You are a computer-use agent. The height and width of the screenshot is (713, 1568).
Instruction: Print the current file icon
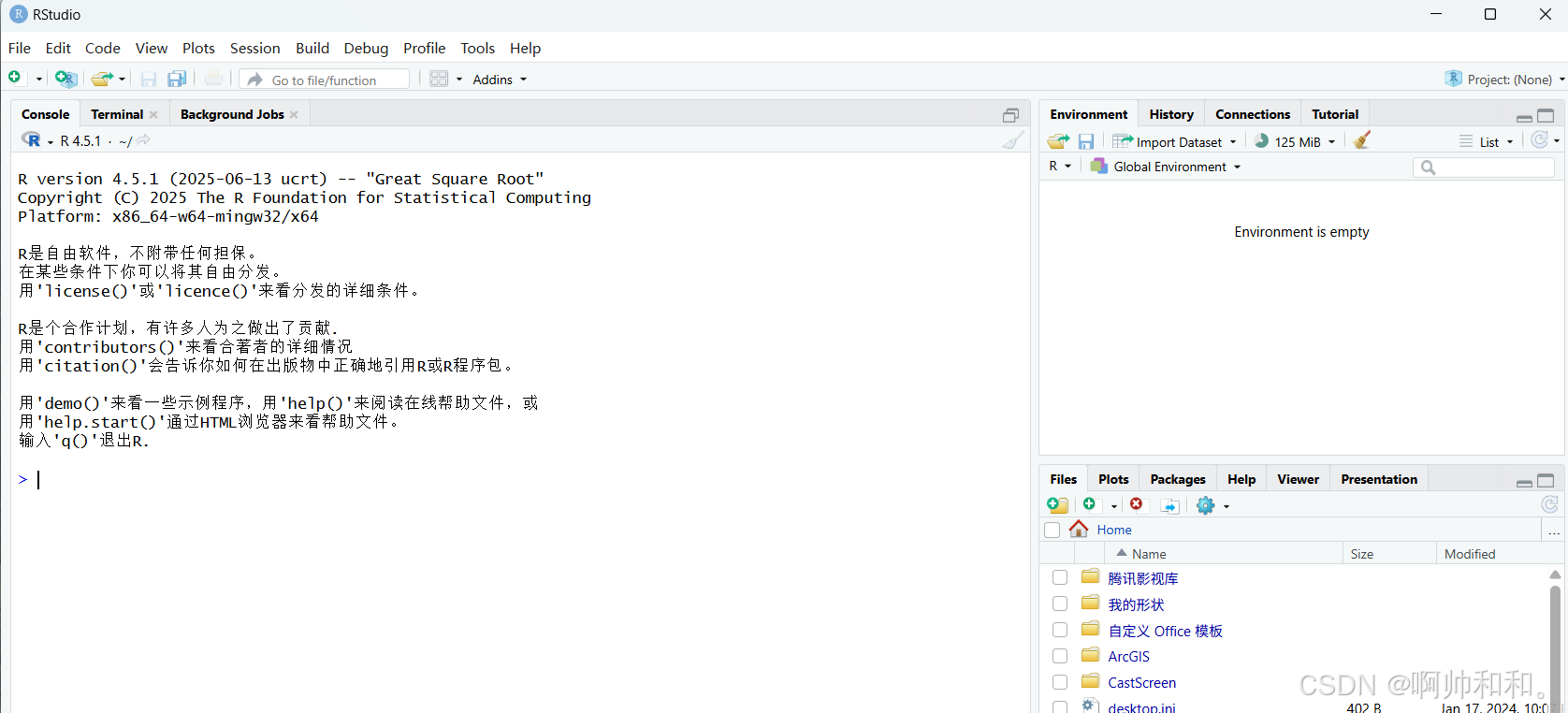tap(214, 79)
